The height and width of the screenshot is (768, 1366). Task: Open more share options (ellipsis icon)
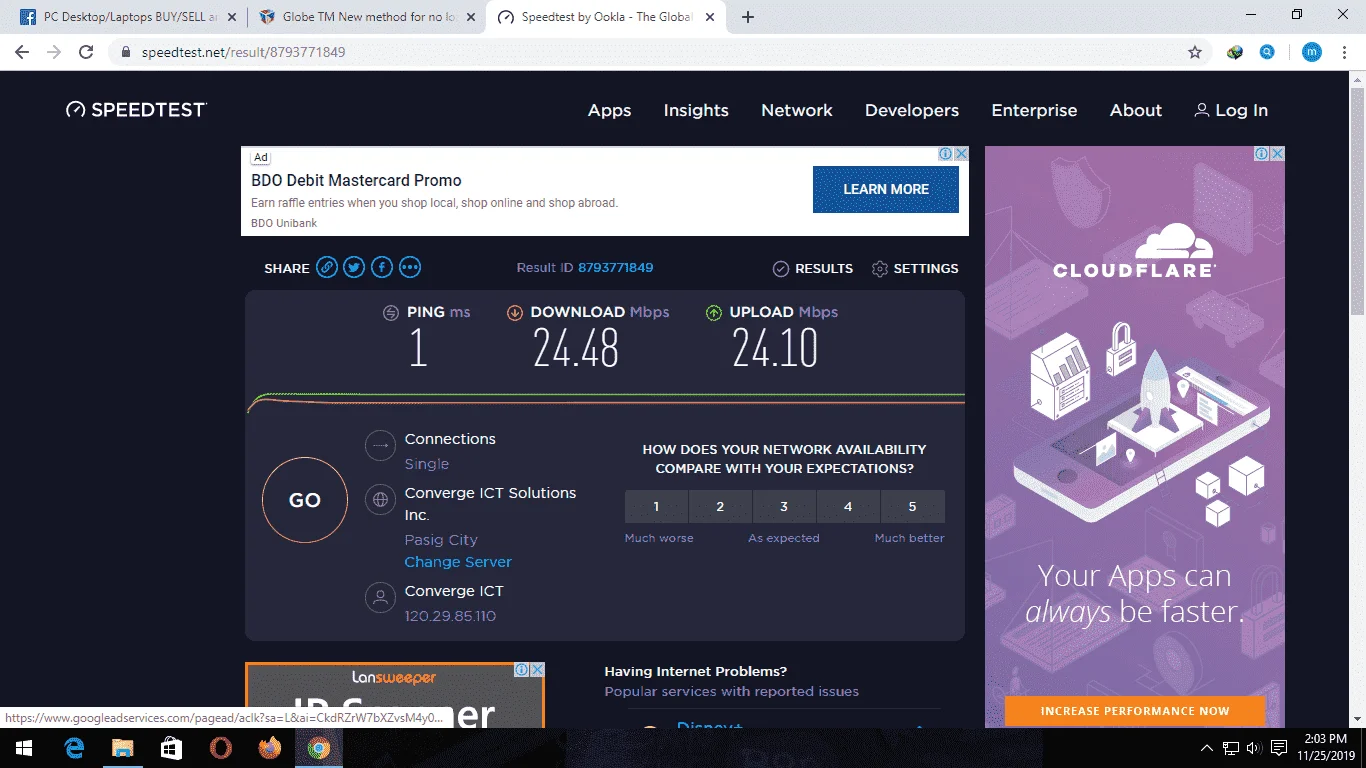pos(410,268)
